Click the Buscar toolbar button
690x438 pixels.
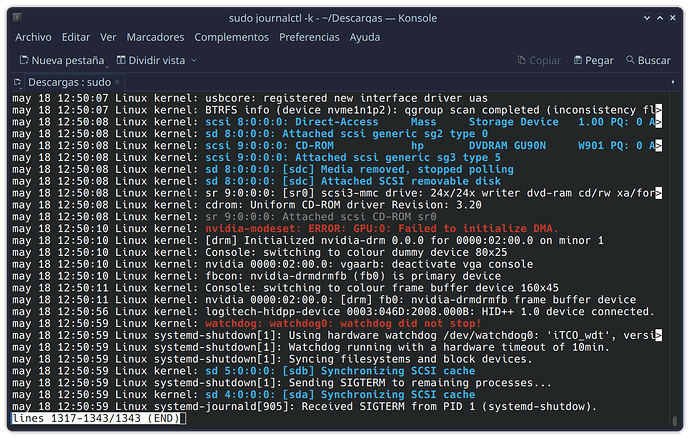click(649, 60)
